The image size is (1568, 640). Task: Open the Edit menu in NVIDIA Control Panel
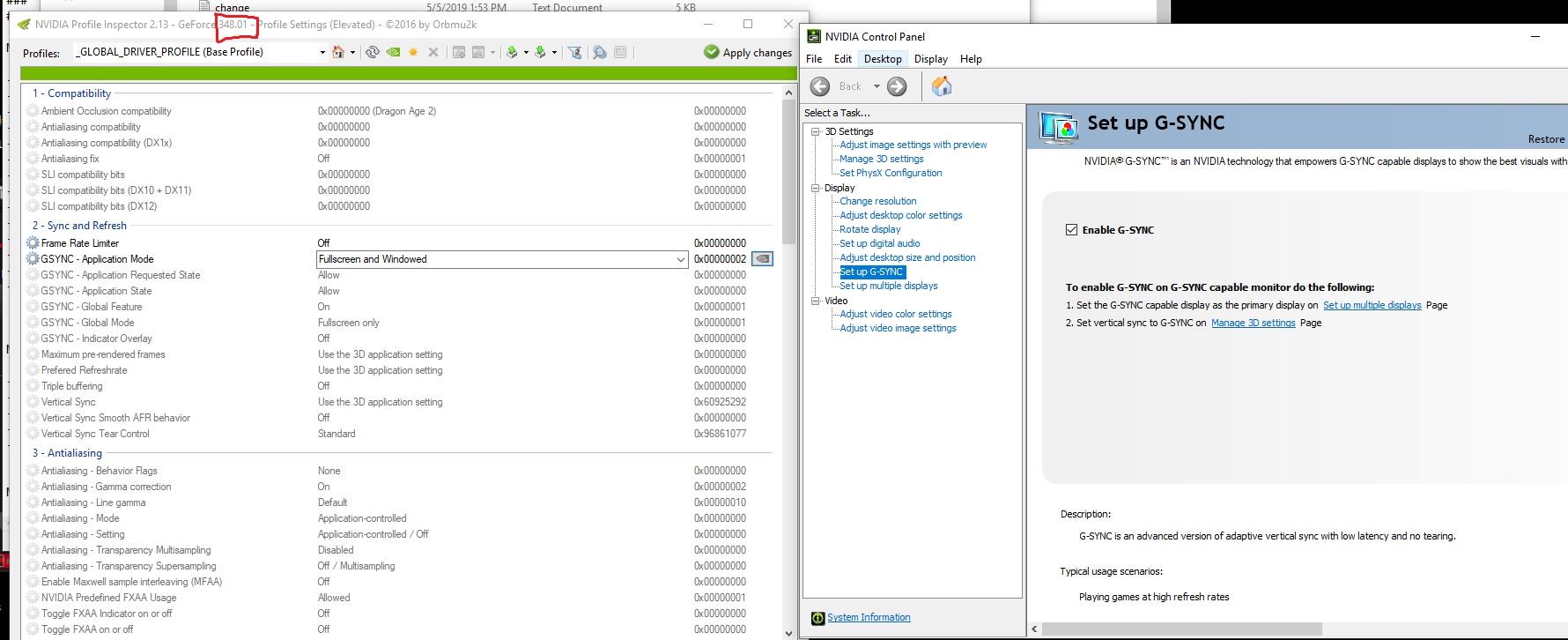pos(843,59)
